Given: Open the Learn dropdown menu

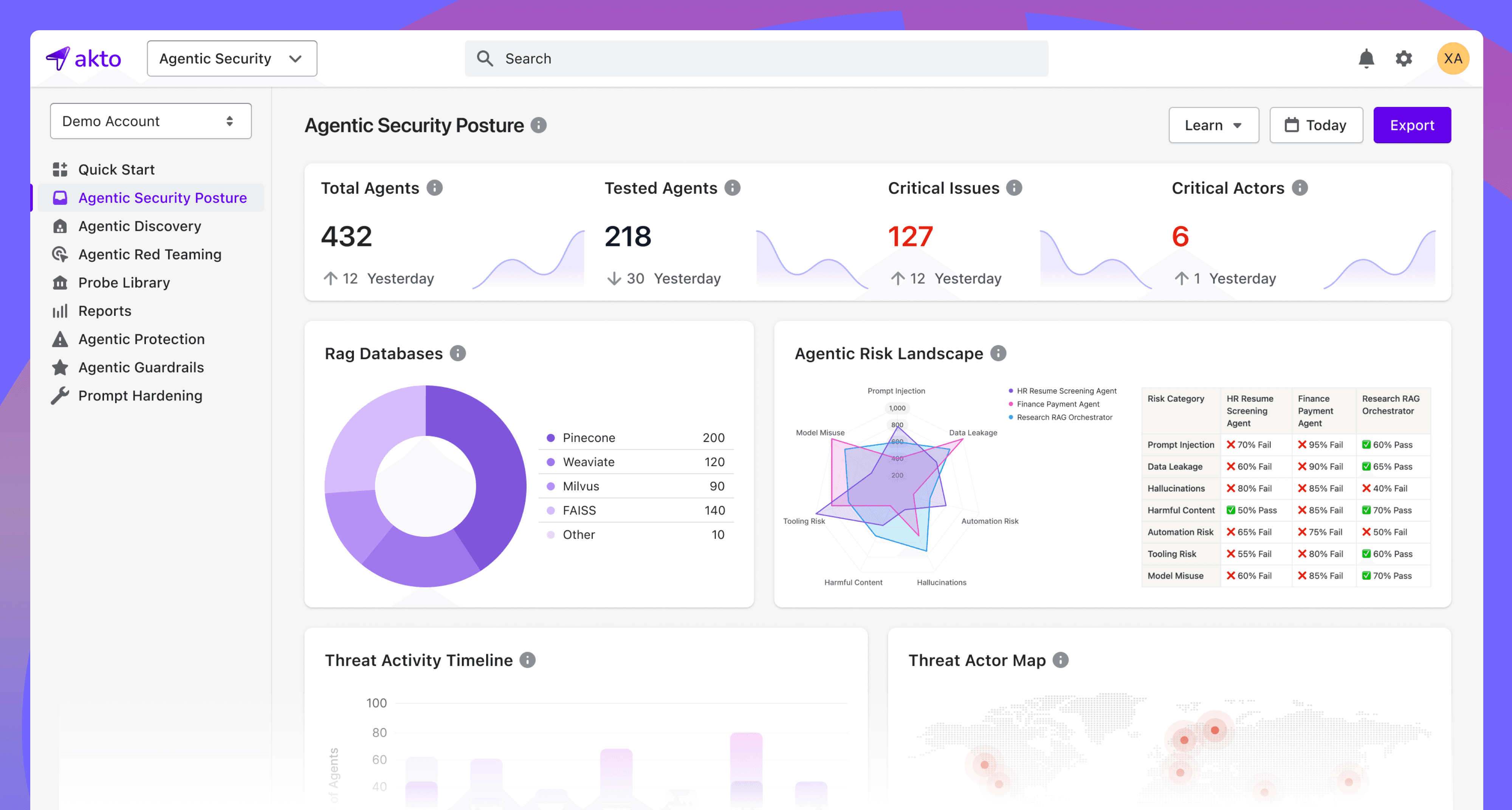Looking at the screenshot, I should 1213,125.
